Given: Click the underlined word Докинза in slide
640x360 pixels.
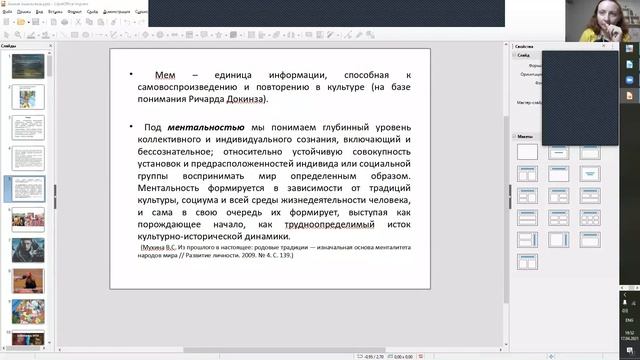Looking at the screenshot, I should coord(244,99).
